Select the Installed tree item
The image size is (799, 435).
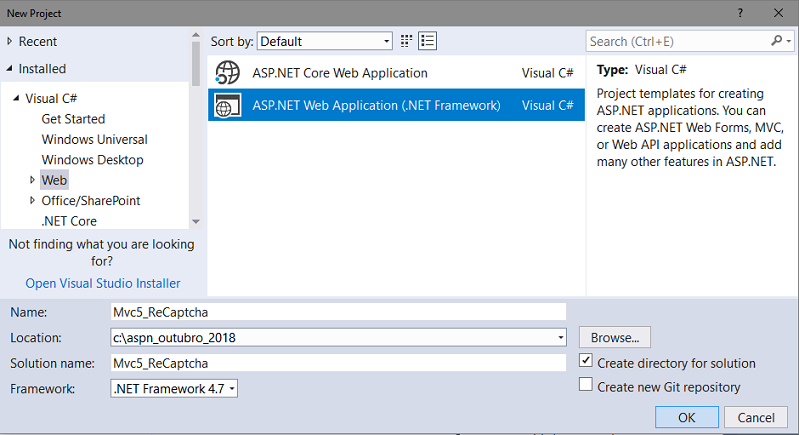click(x=42, y=68)
